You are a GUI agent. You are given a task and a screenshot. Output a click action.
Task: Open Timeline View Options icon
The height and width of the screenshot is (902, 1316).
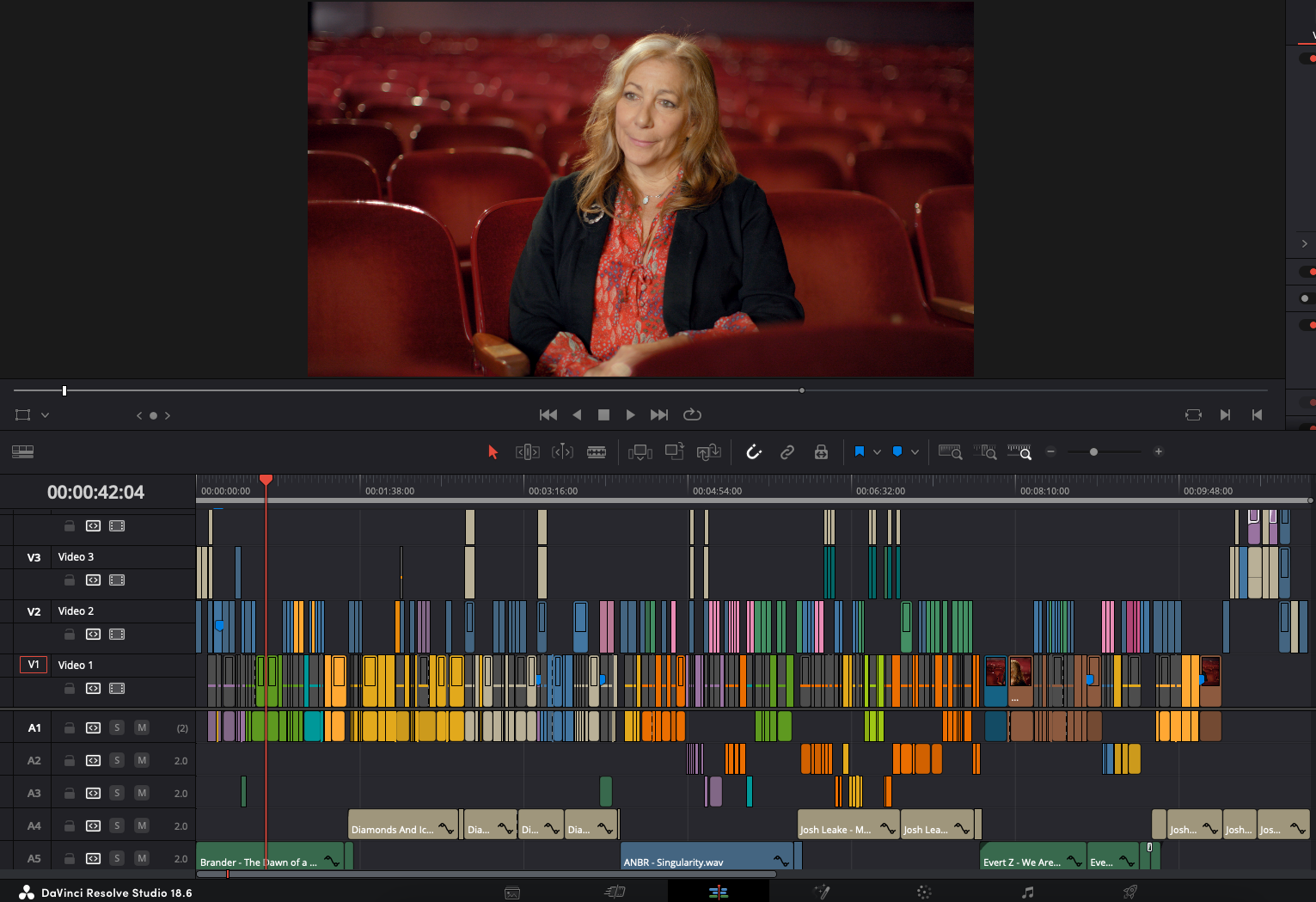point(23,451)
